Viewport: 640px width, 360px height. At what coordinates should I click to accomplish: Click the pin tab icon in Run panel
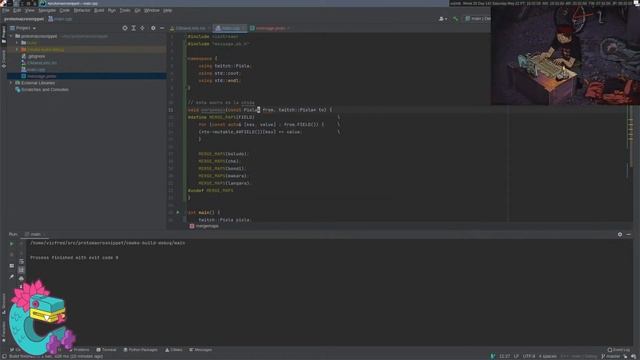click(11, 277)
